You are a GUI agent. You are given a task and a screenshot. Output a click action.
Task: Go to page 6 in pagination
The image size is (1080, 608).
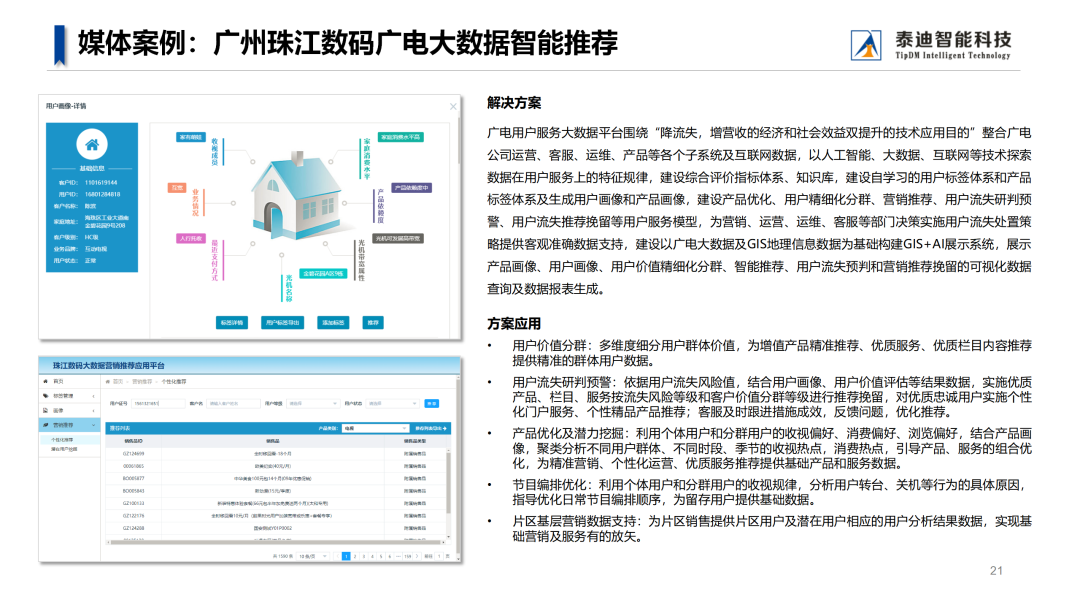pos(389,556)
